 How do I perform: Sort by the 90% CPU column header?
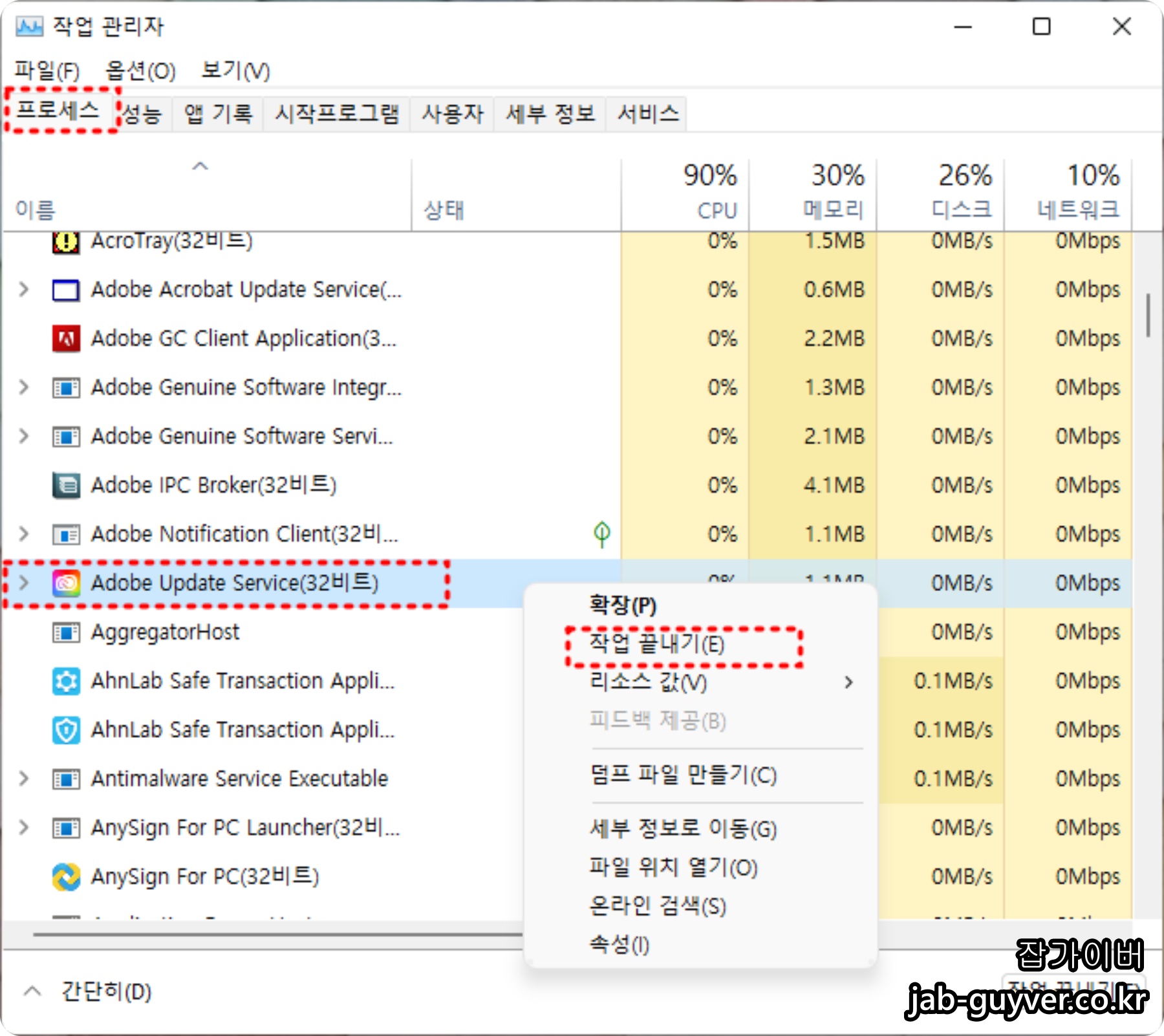tap(685, 195)
